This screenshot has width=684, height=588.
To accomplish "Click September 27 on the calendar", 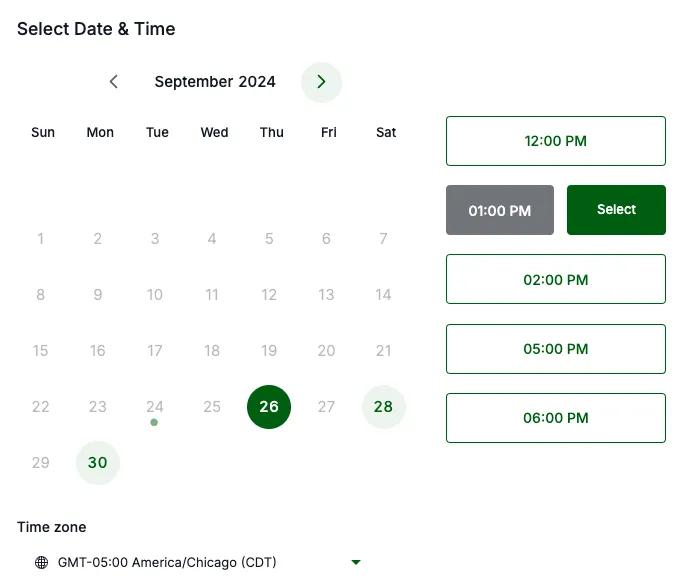I will [326, 407].
